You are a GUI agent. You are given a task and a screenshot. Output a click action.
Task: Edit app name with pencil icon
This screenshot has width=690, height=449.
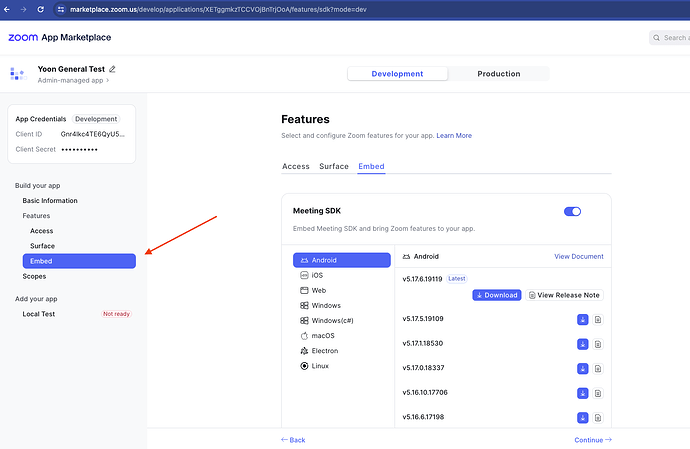112,69
